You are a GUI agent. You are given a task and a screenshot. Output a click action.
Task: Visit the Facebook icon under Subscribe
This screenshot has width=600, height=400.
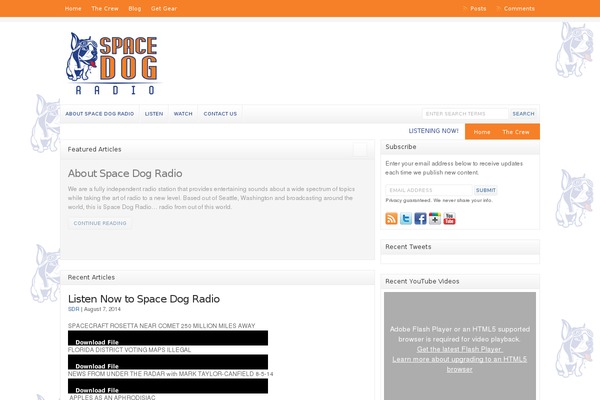point(420,219)
